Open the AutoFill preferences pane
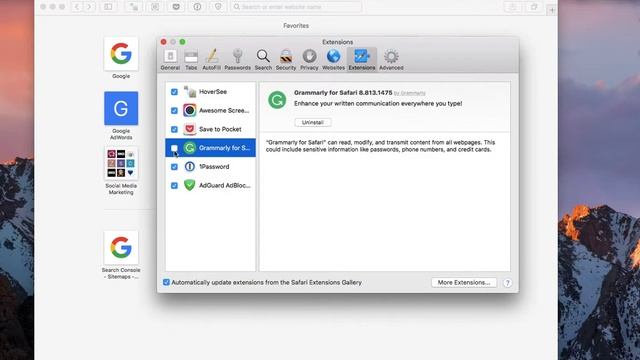 [x=211, y=60]
